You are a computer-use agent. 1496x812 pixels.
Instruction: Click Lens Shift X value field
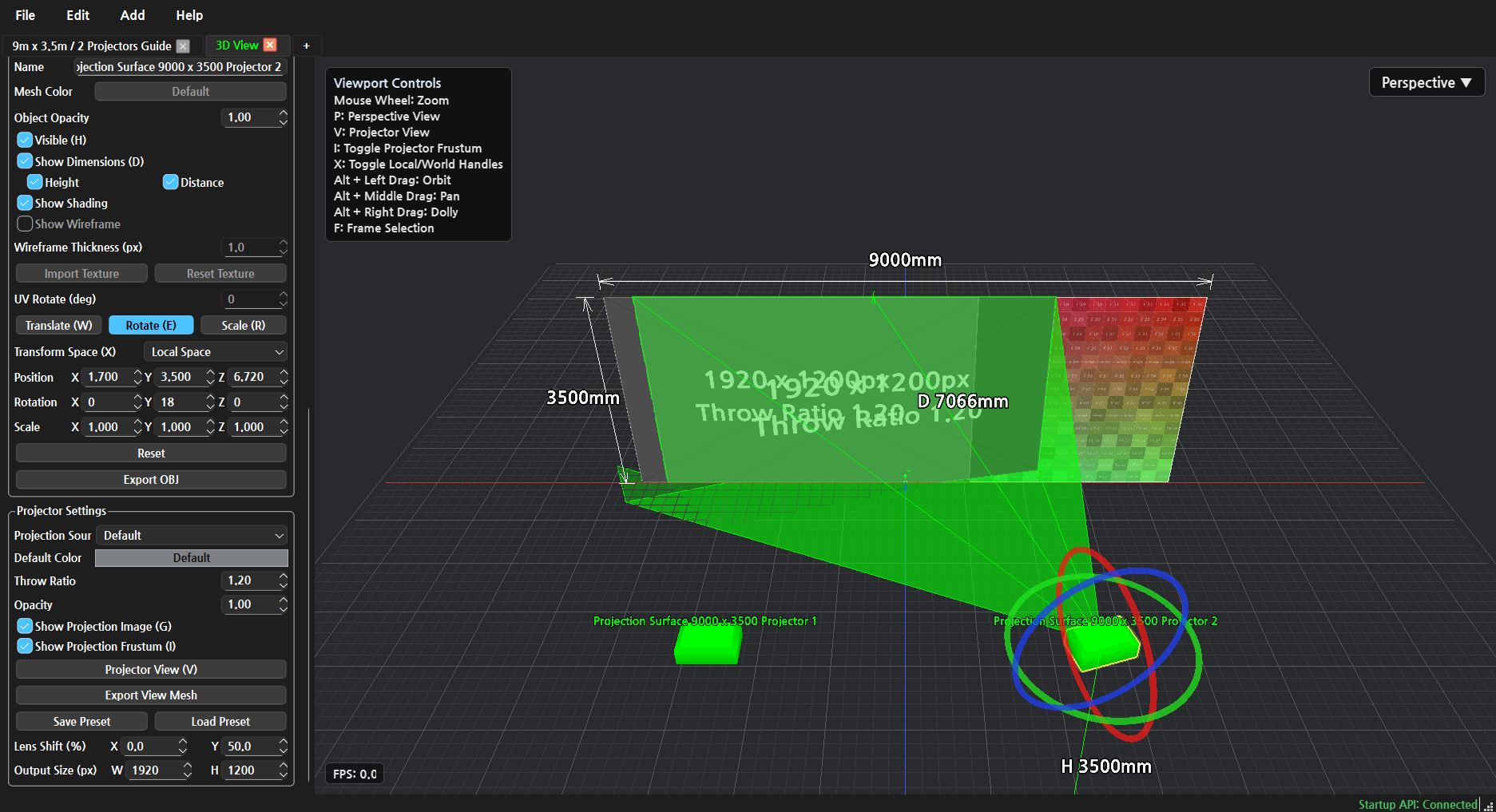tap(150, 747)
